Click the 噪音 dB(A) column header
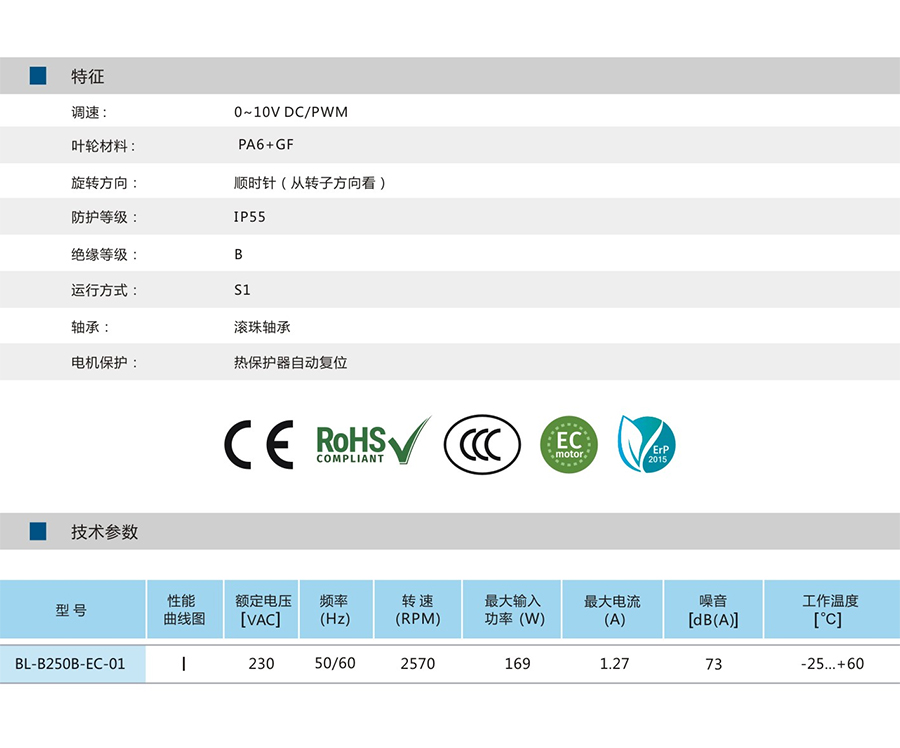 tap(713, 610)
